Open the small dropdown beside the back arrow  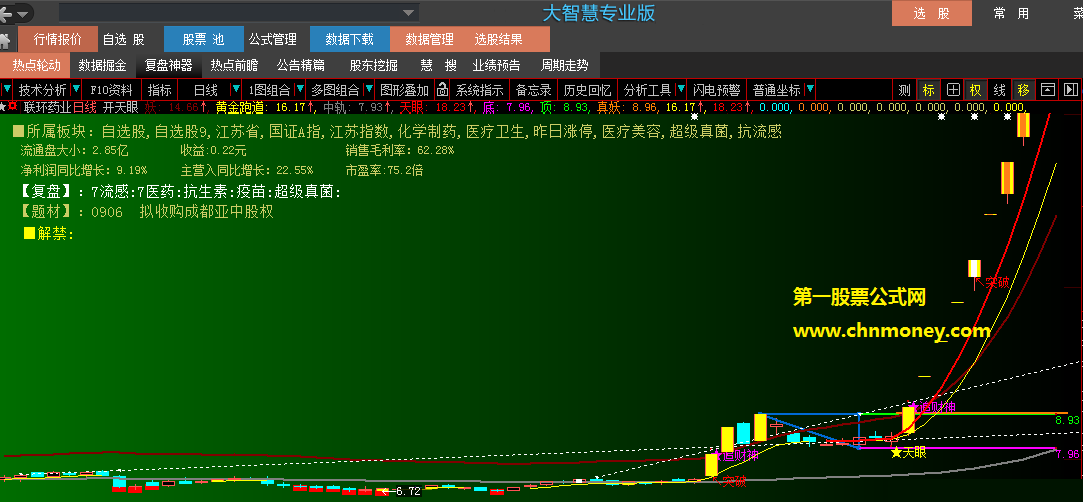[x=23, y=13]
